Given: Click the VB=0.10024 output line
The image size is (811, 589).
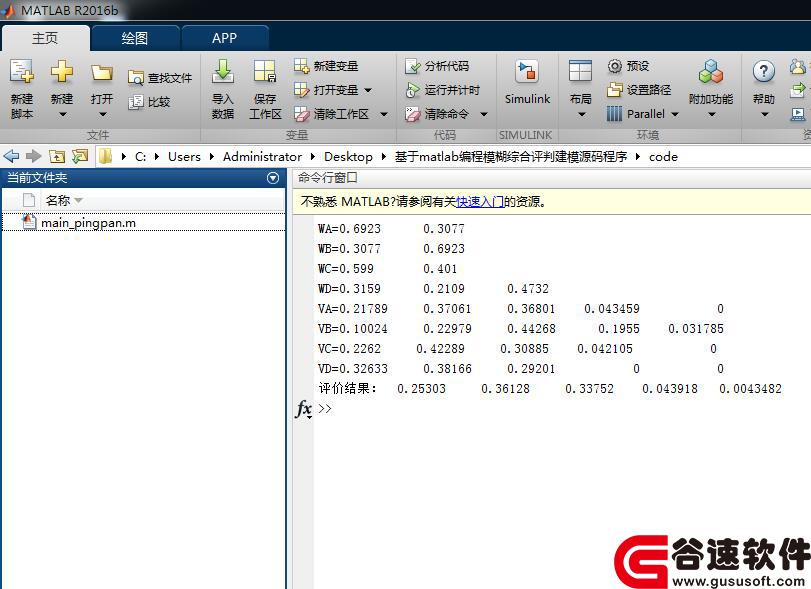Looking at the screenshot, I should point(521,328).
